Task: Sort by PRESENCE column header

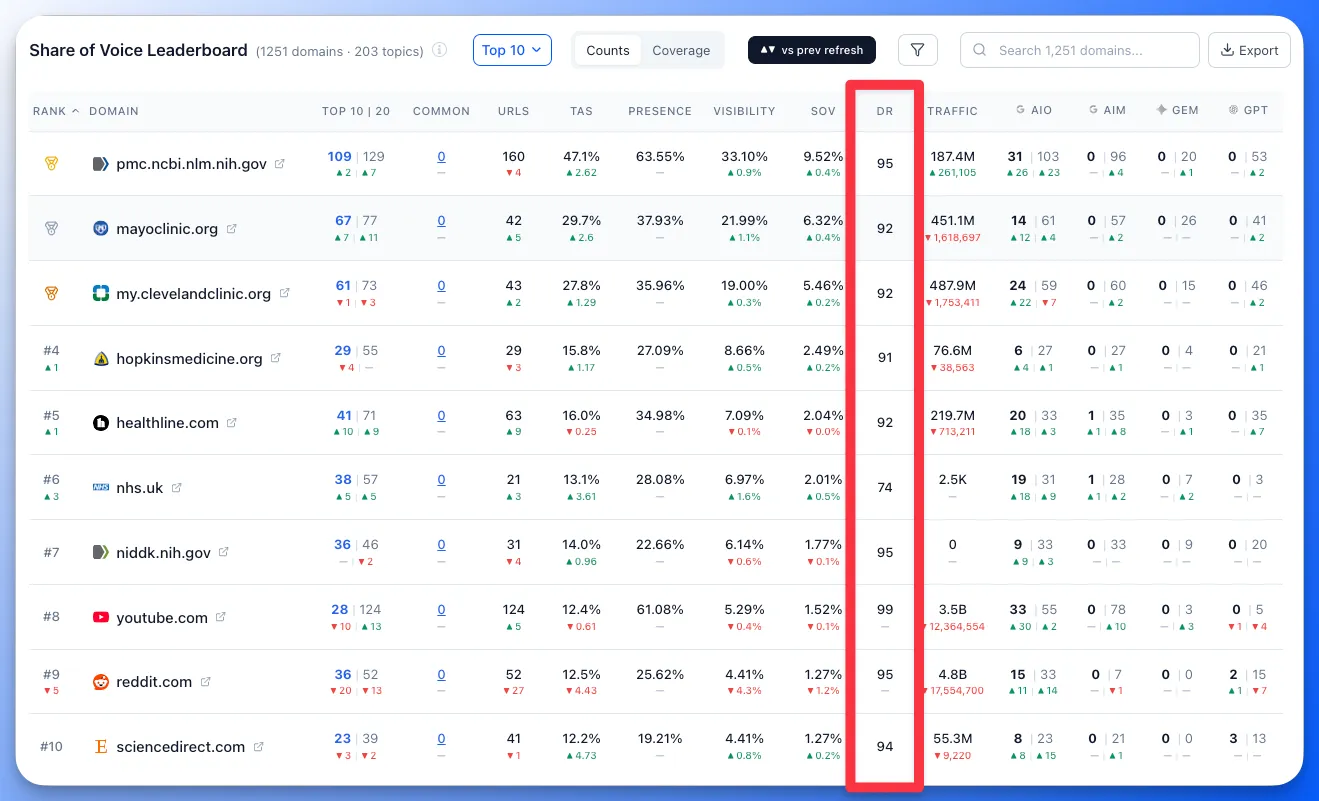Action: point(660,111)
